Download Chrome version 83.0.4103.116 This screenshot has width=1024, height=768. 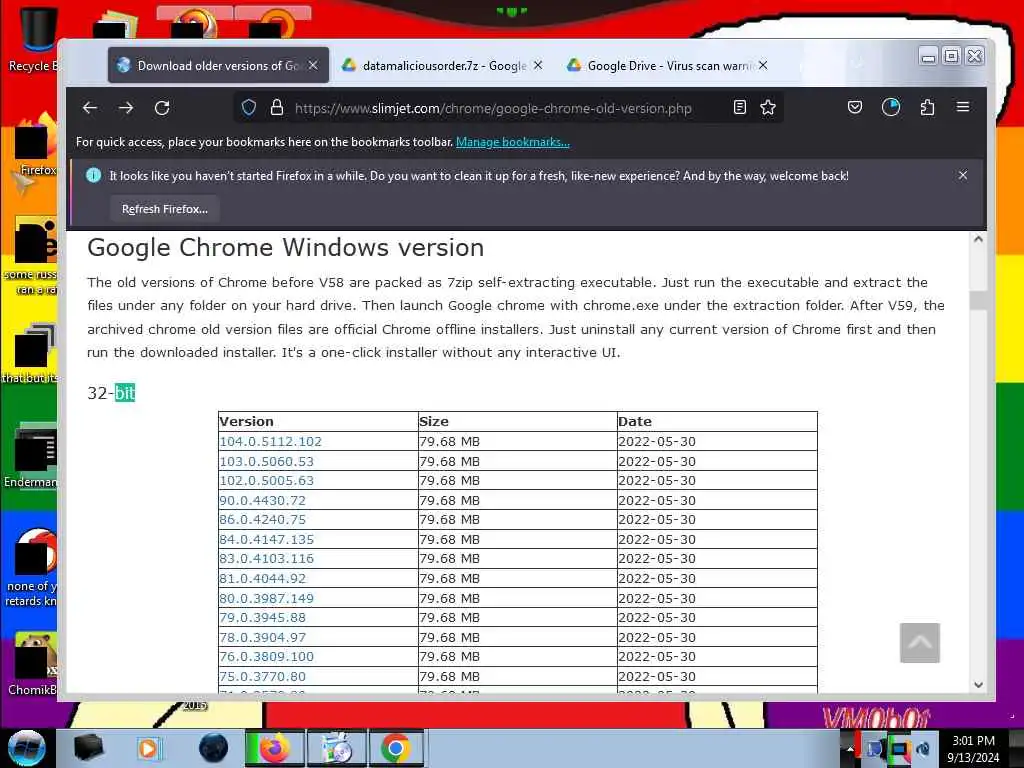[x=266, y=559]
